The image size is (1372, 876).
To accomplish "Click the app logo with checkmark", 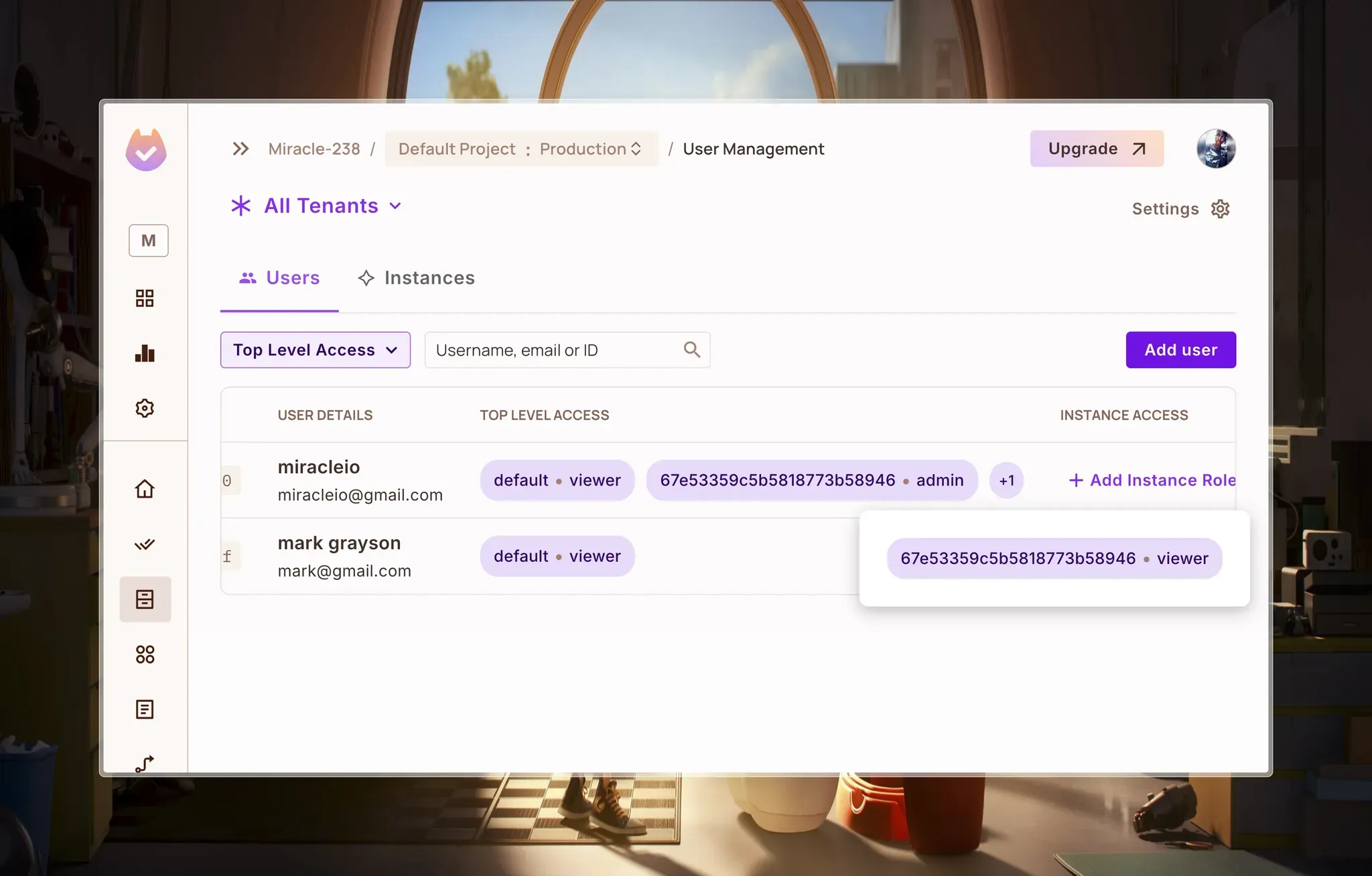I will (x=146, y=150).
